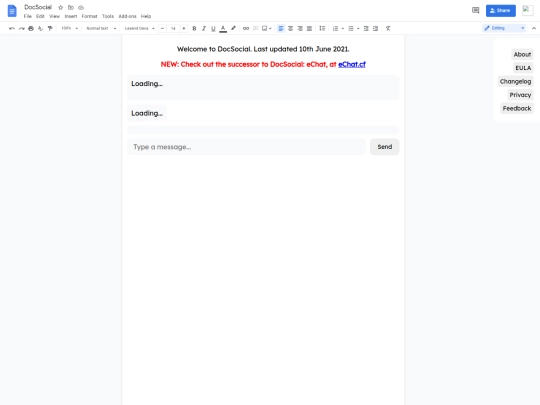Screen dimensions: 540x405
Task: Check the cloud save status icon
Action: point(81,7)
